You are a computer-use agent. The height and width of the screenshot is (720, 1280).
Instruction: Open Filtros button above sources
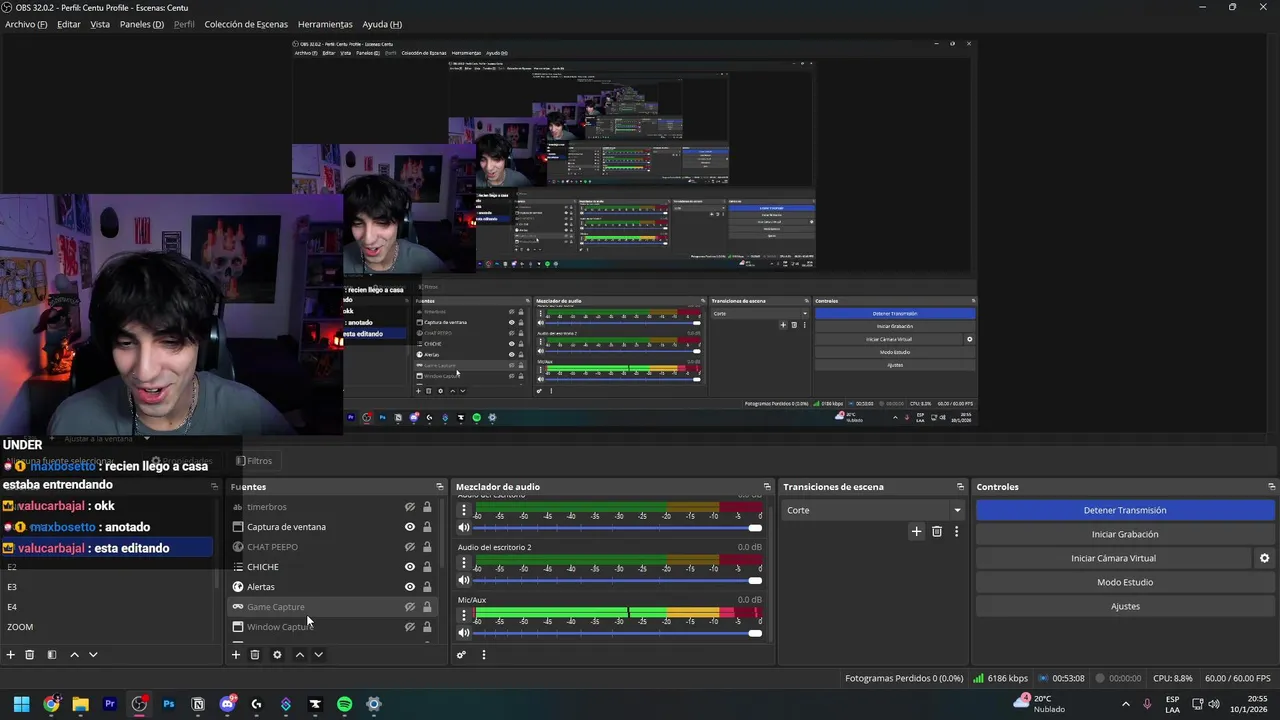[254, 461]
